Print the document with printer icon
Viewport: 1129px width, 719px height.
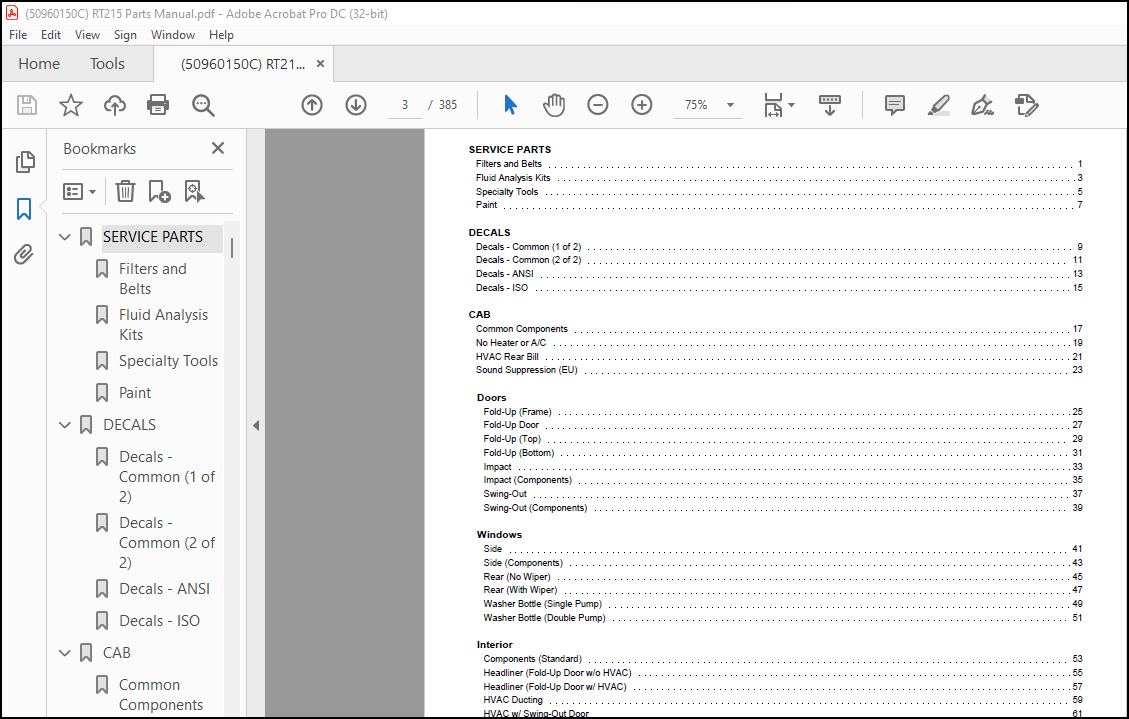coord(158,105)
